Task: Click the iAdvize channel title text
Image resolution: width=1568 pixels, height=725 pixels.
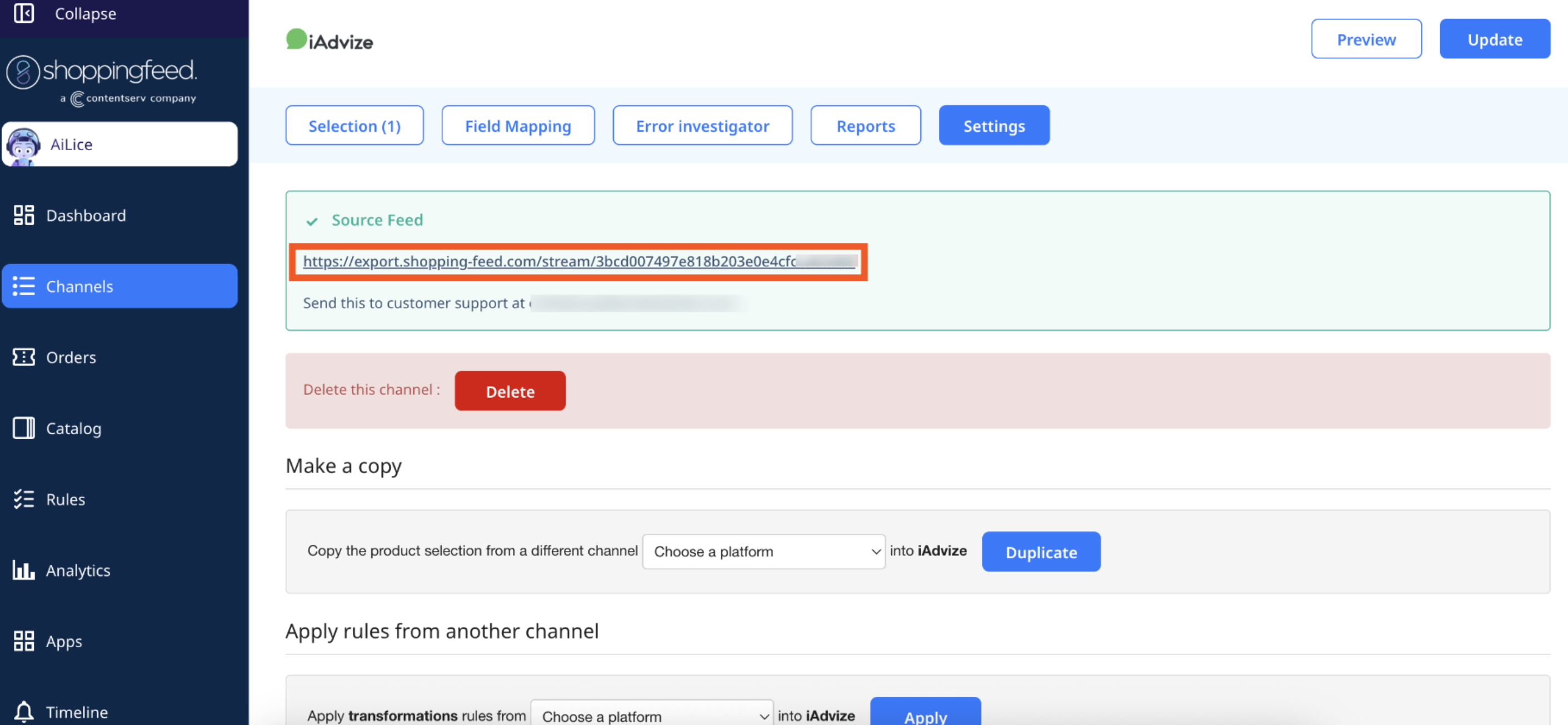Action: tap(341, 42)
